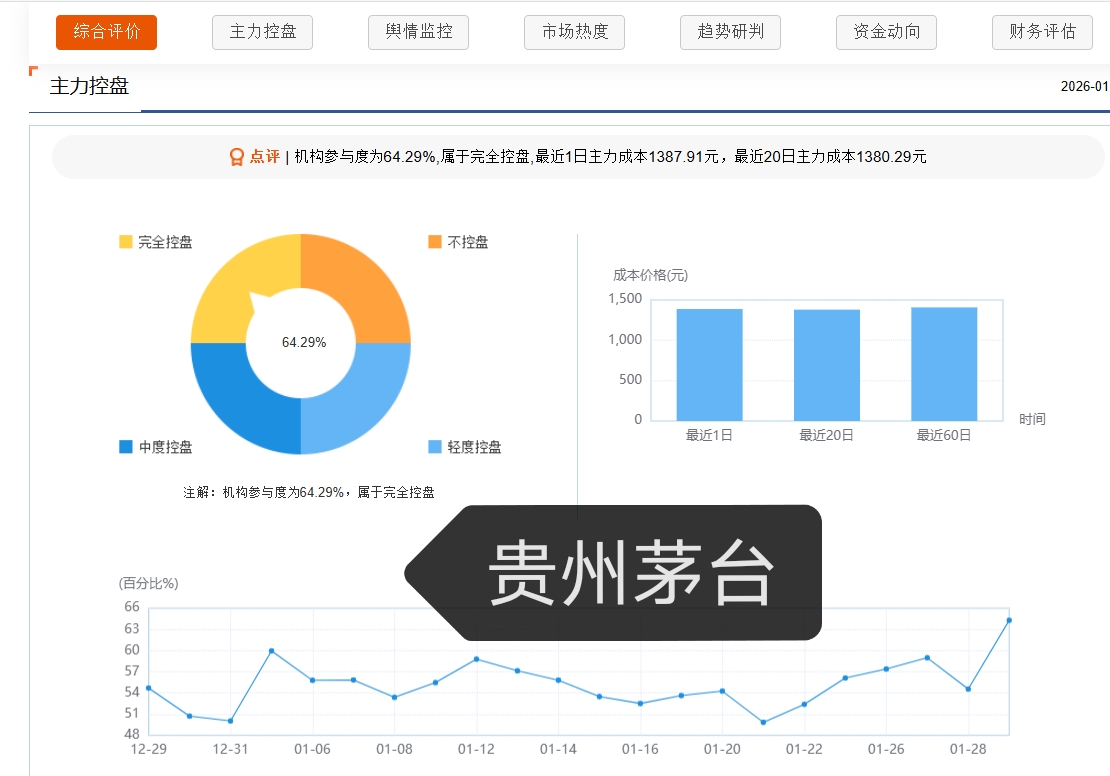Click the 成本价格(元) axis label
The image size is (1110, 776).
click(651, 275)
